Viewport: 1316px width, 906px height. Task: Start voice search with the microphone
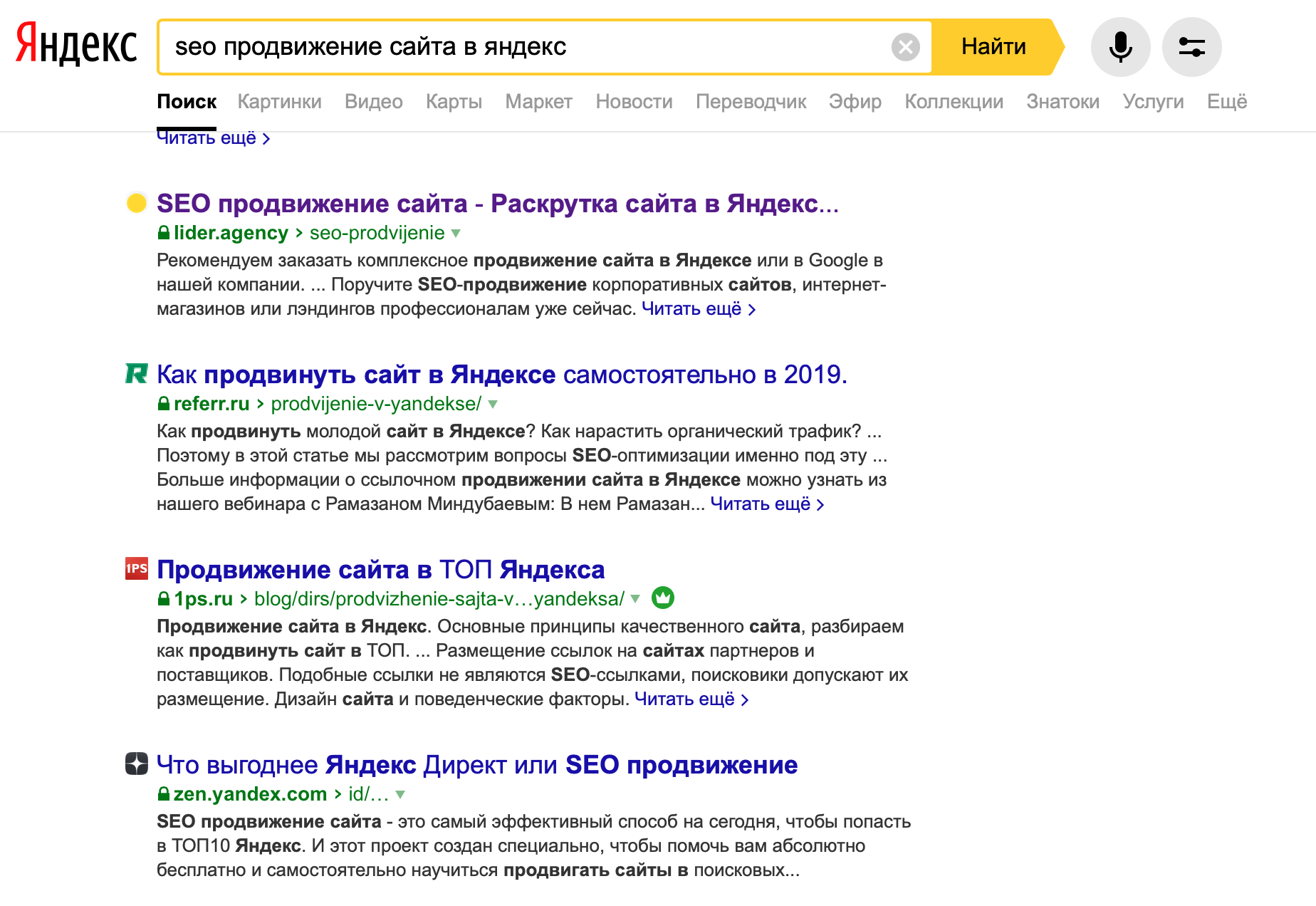(1120, 47)
